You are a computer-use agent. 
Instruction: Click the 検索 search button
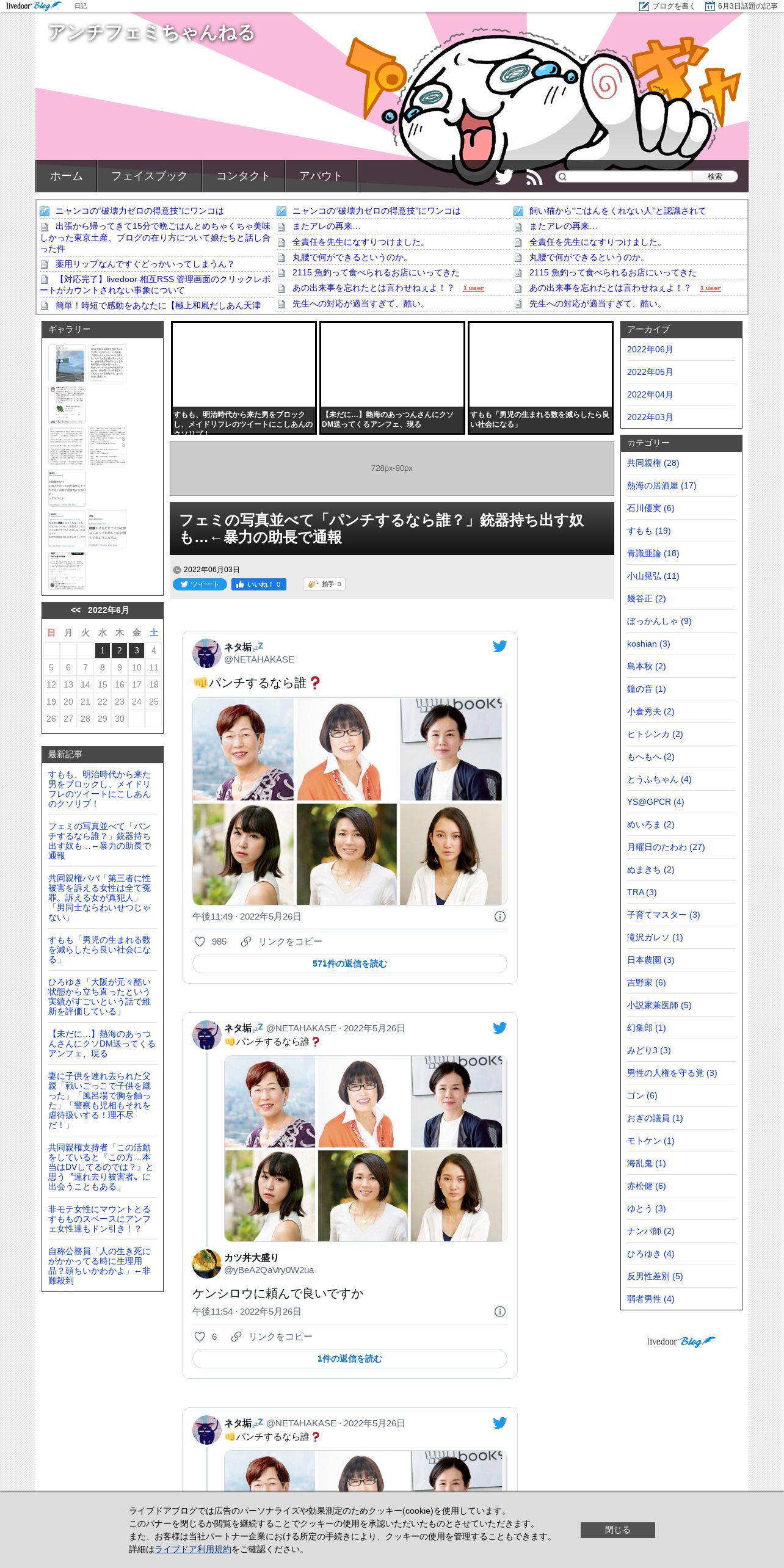tap(714, 176)
